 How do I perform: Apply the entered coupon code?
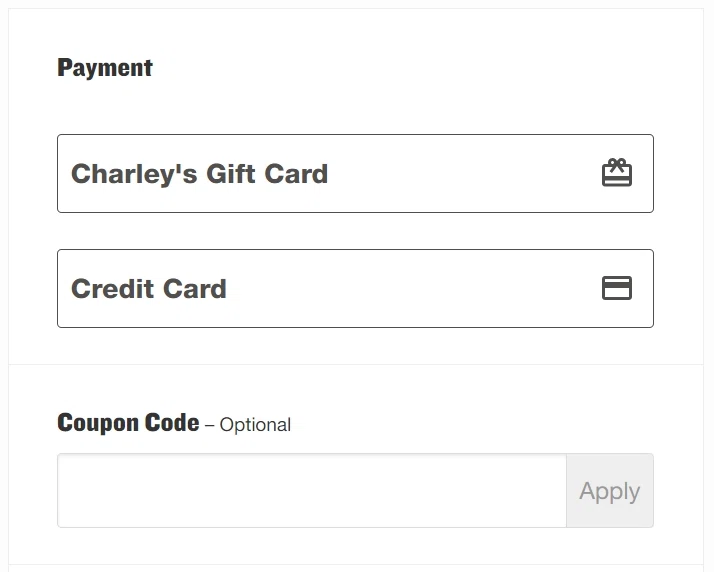609,491
